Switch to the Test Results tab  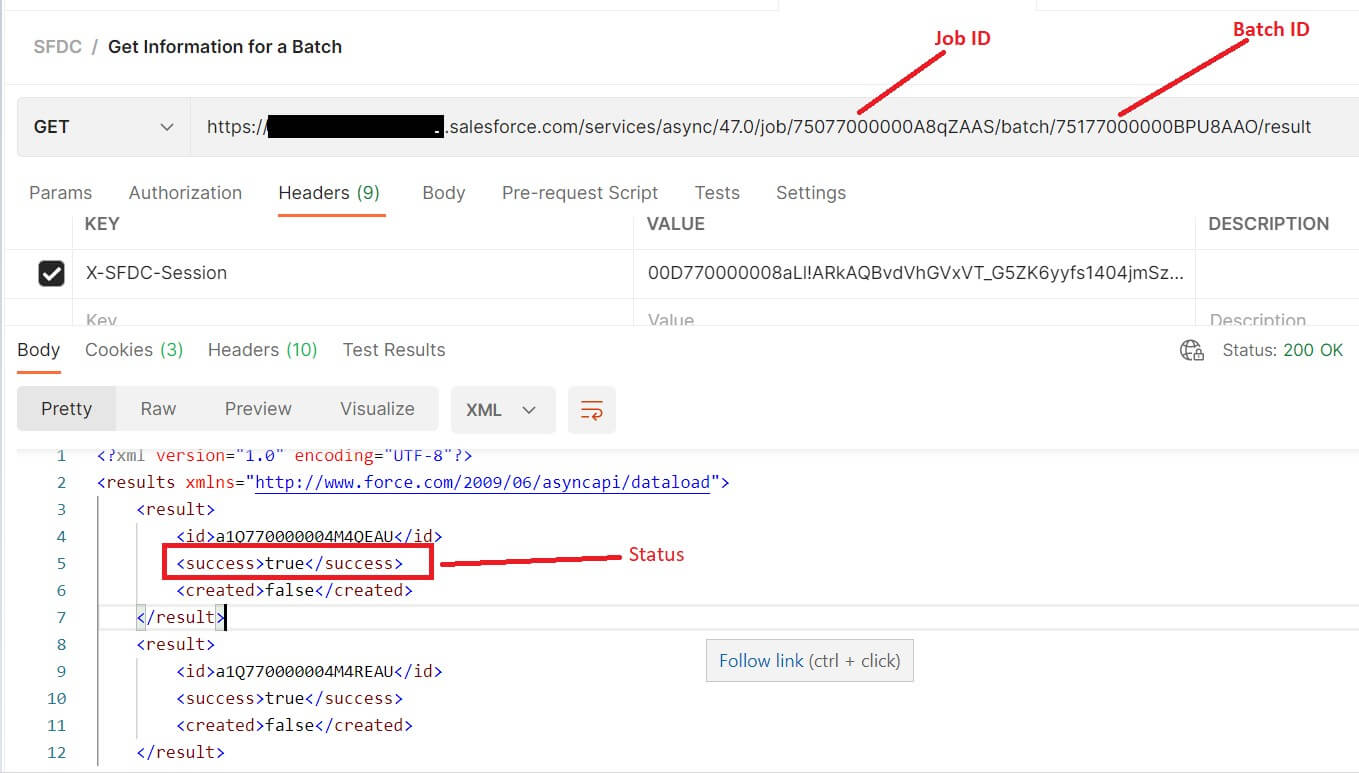(393, 349)
